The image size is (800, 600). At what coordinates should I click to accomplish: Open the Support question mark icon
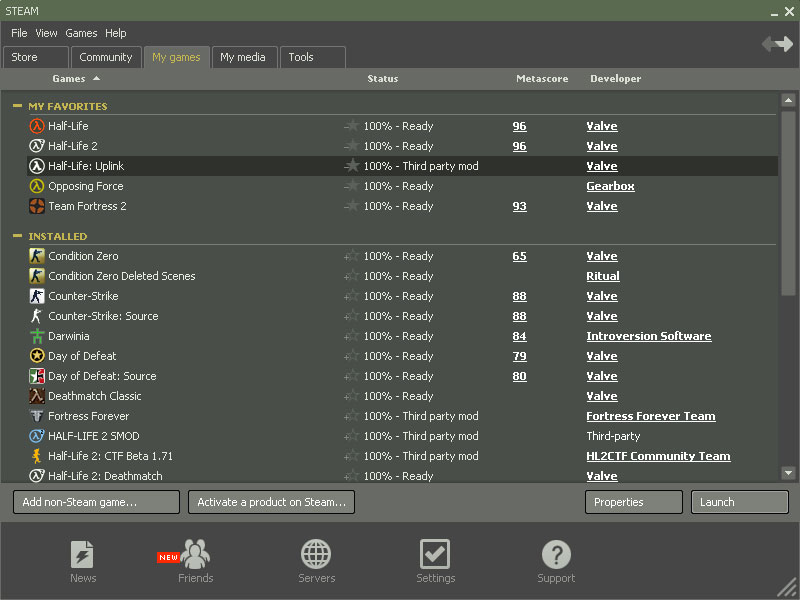(556, 554)
